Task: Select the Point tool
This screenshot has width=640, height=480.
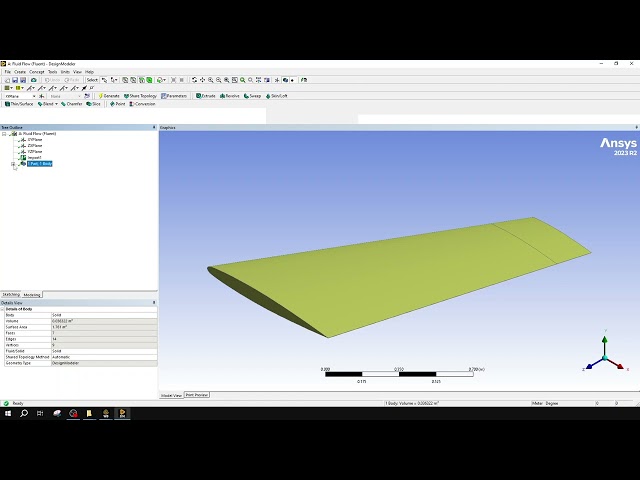Action: (118, 104)
